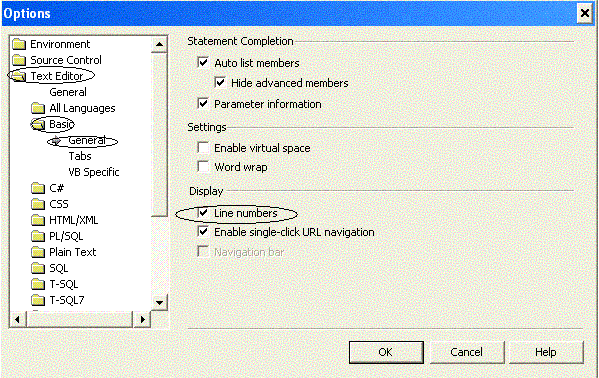Click the tree's scroll down arrow
The width and height of the screenshot is (599, 378).
[x=159, y=303]
